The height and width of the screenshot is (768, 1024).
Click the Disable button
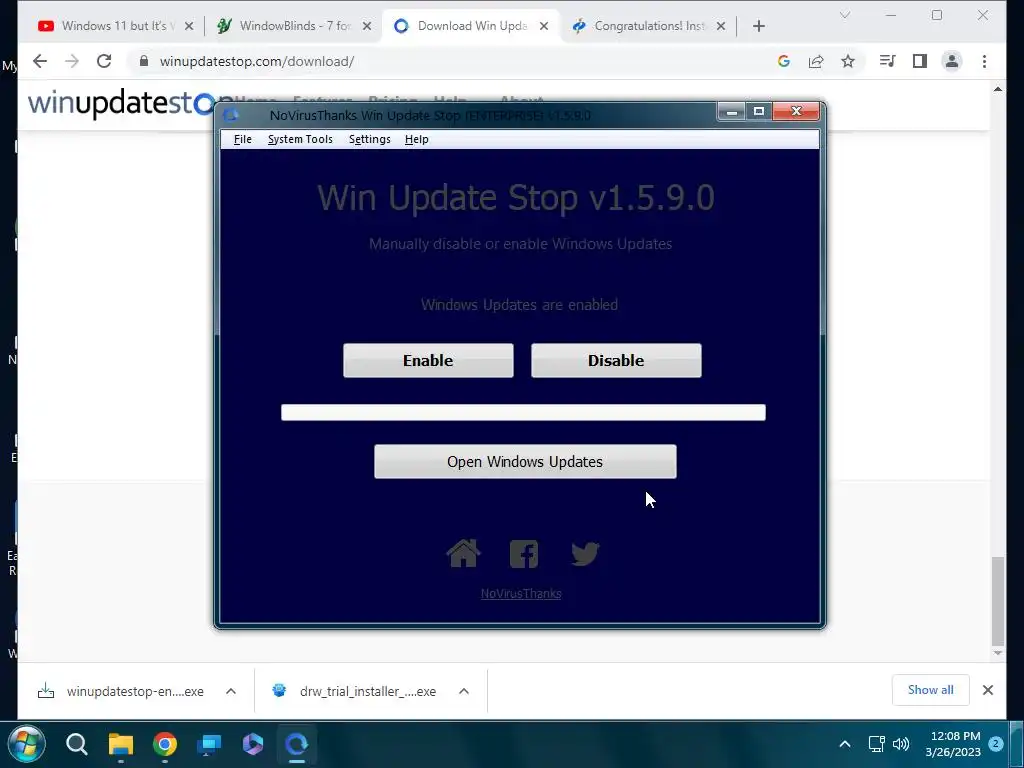click(x=616, y=360)
